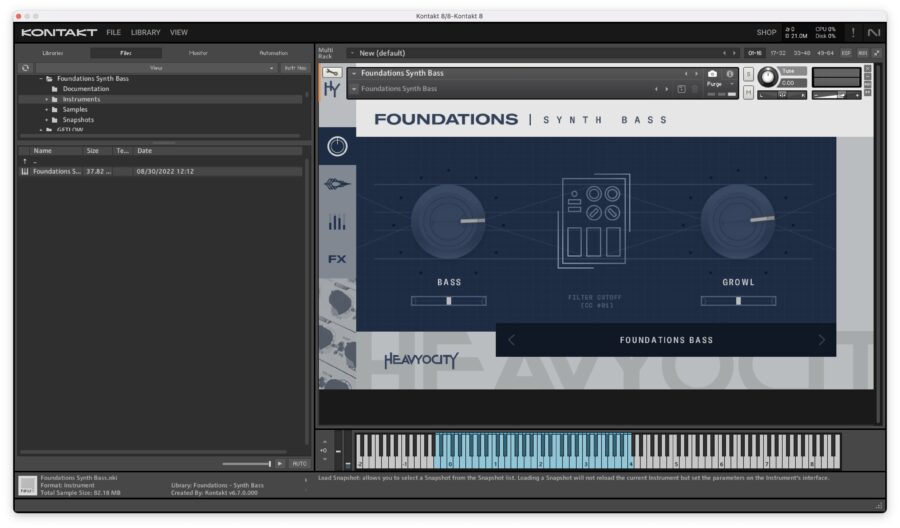Navigate up one folder with arrow icon

25,161
